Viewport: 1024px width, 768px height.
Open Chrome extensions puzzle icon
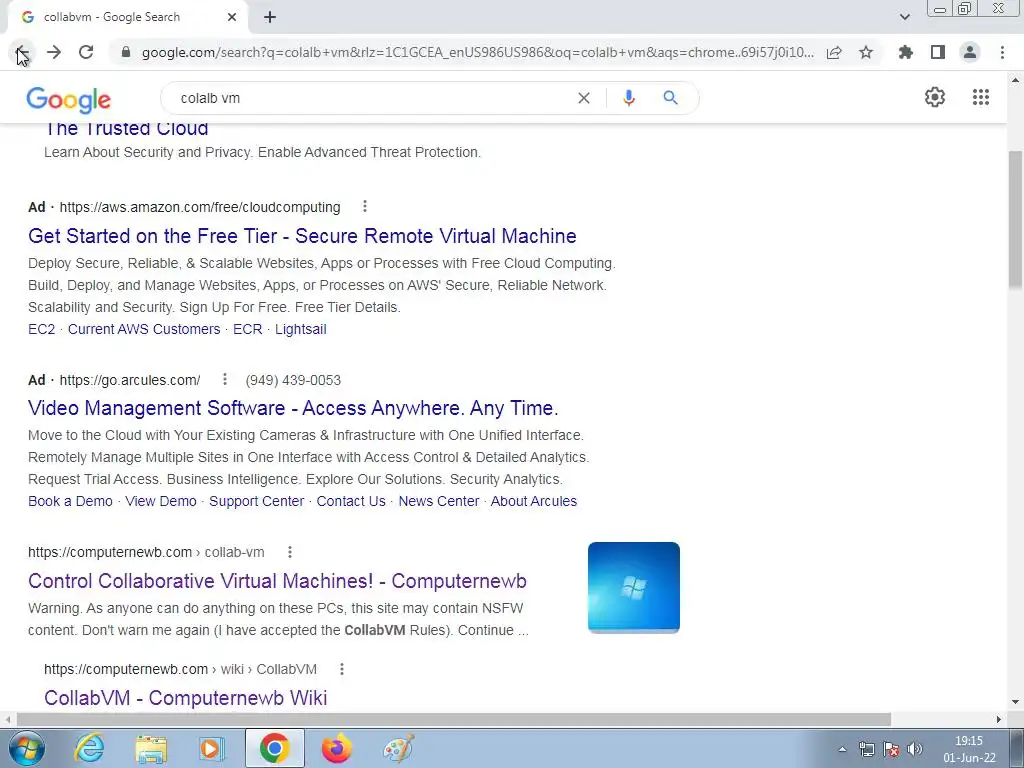906,52
